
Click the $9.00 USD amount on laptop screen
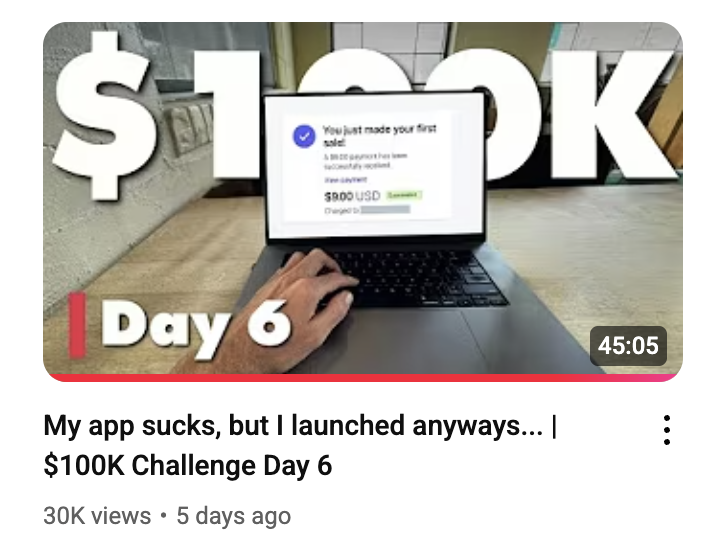[352, 196]
